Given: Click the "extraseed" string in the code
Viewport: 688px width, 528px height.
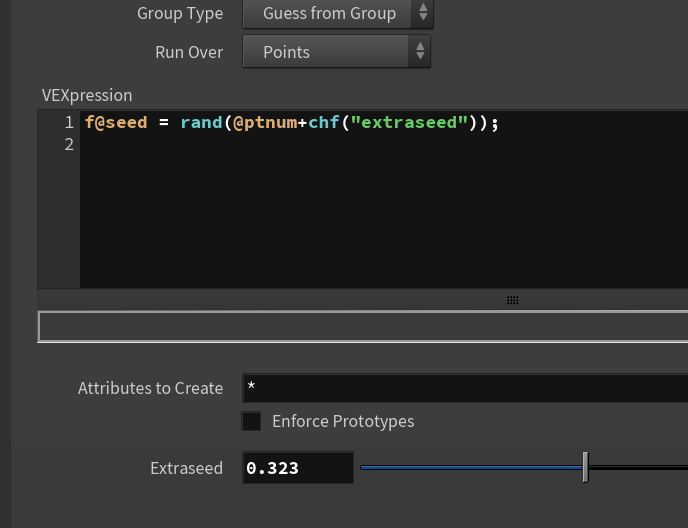Looking at the screenshot, I should tap(409, 122).
